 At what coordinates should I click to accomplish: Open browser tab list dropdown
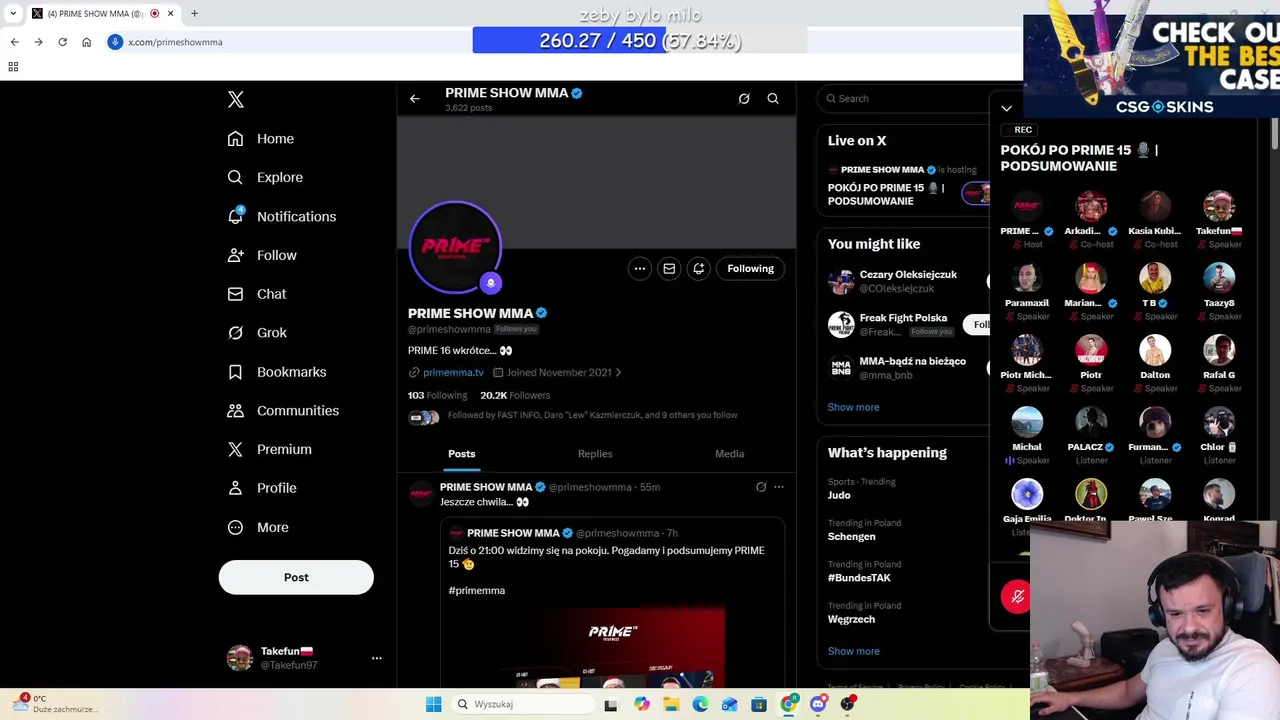click(13, 13)
